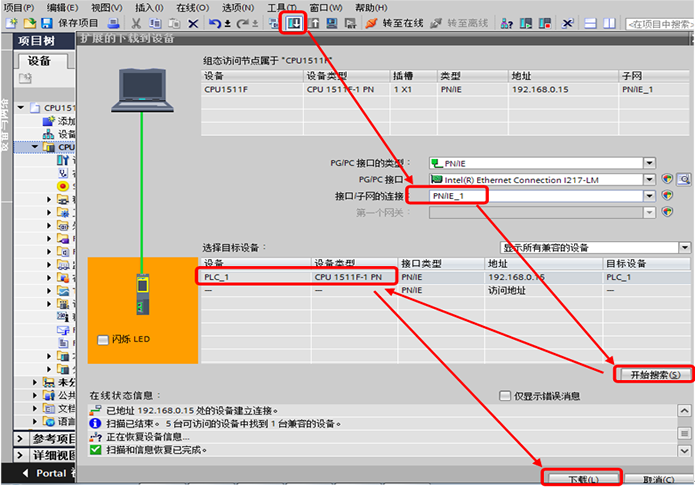Viewport: 695px width, 488px height.
Task: Open the 项目(P) menu
Action: click(x=19, y=8)
